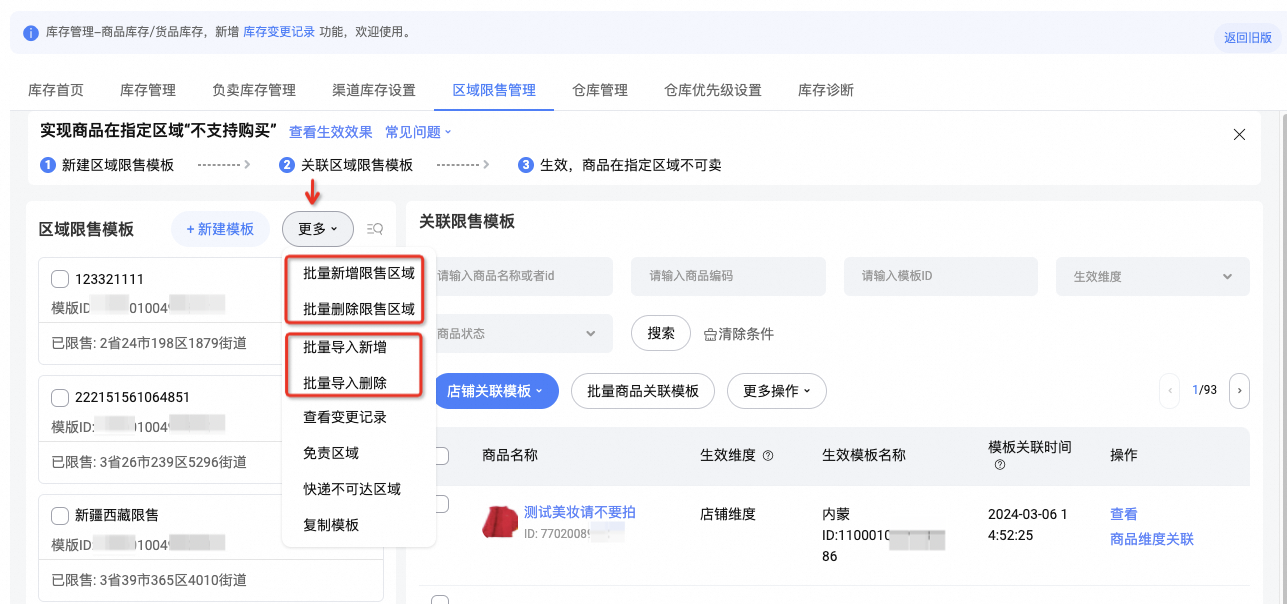Click 清除条件 to clear the search filters
Image resolution: width=1287 pixels, height=604 pixels.
pos(738,334)
